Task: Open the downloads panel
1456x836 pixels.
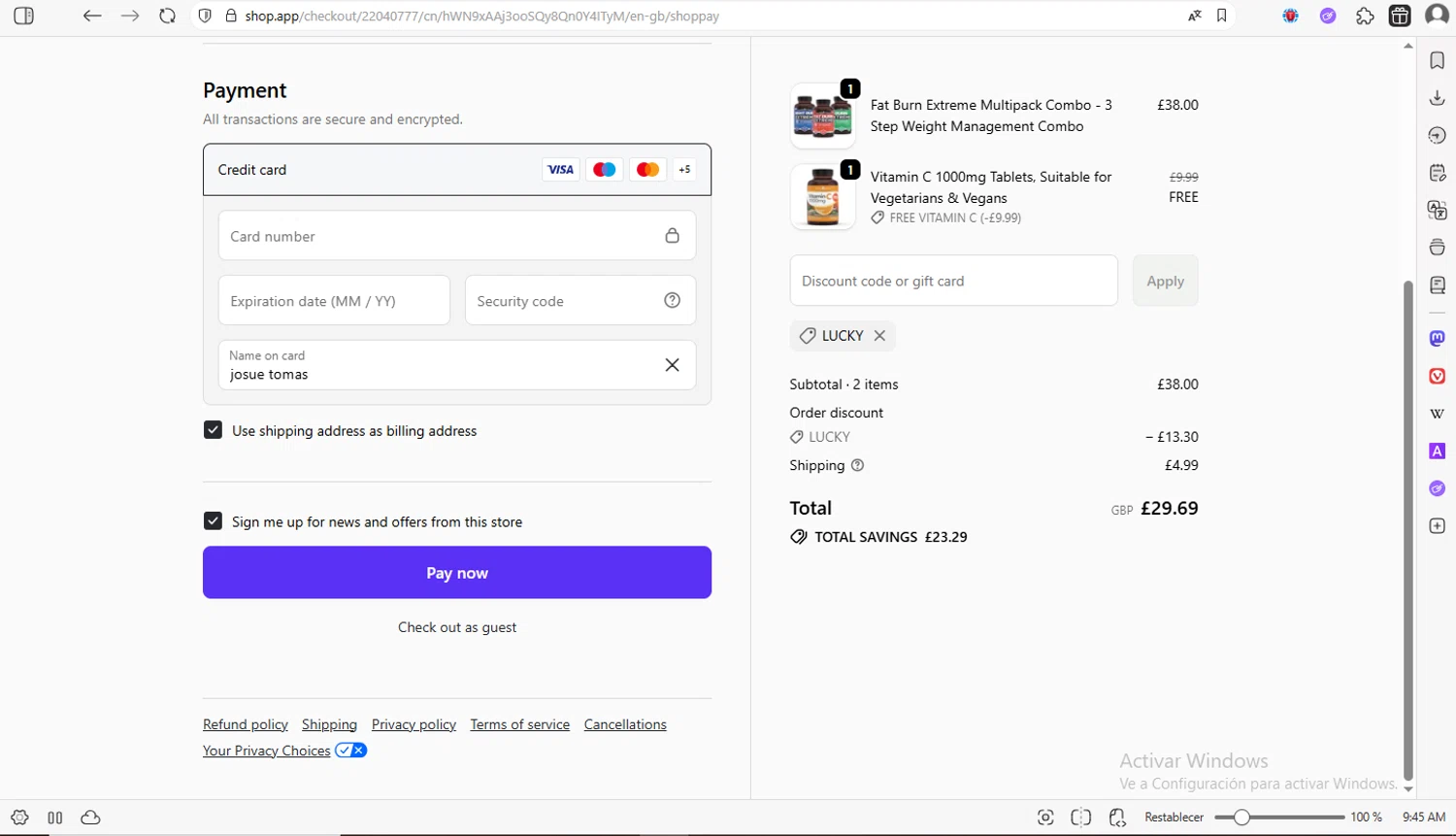Action: coord(1438,98)
